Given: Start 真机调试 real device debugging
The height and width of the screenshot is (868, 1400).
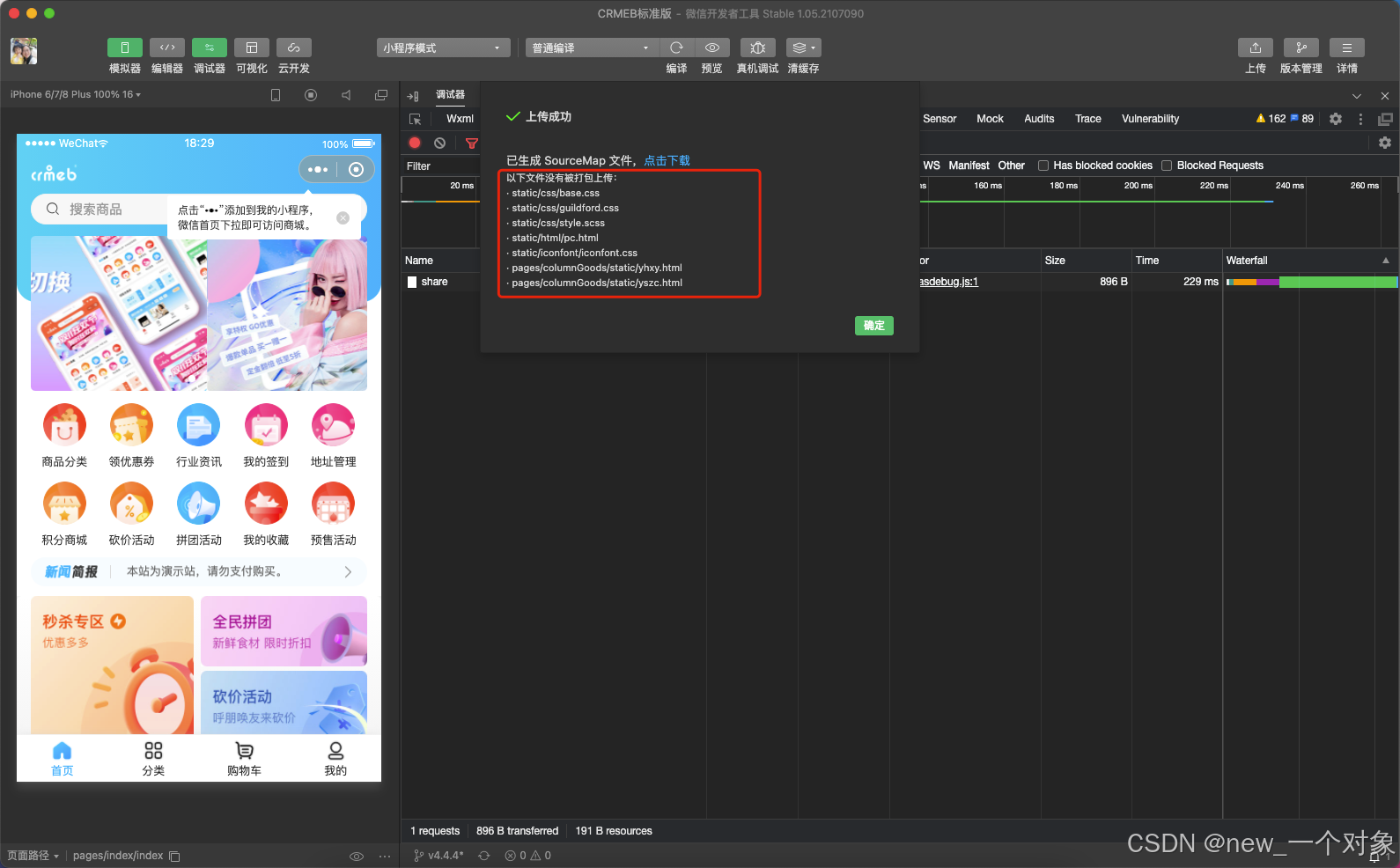Looking at the screenshot, I should coord(757,48).
